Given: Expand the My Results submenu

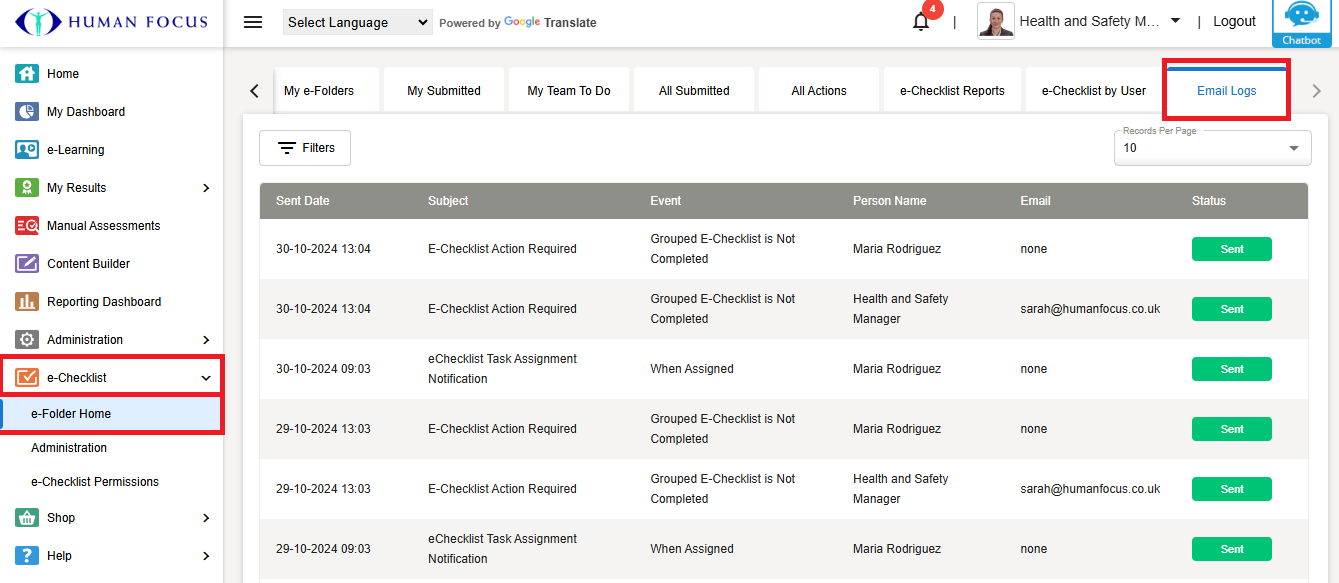Looking at the screenshot, I should click(x=206, y=188).
